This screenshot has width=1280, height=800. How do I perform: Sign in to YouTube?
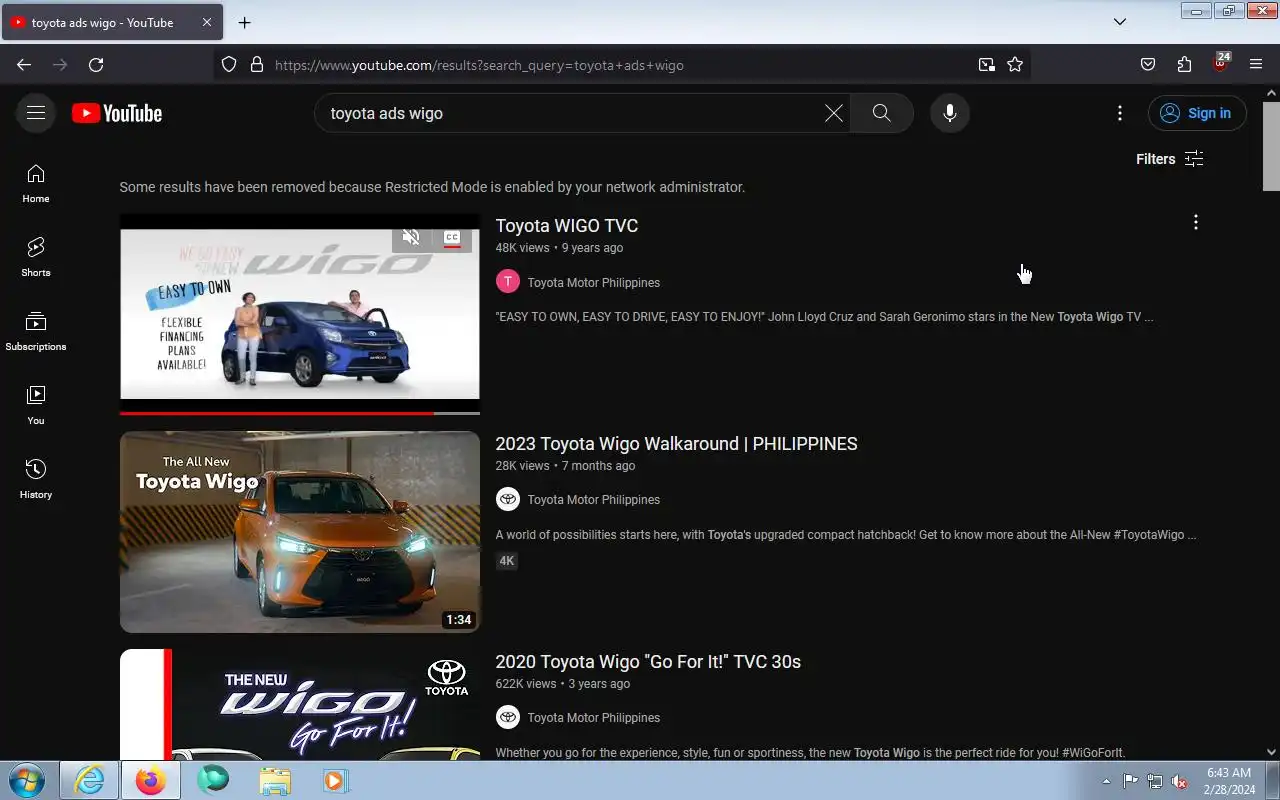point(1197,113)
